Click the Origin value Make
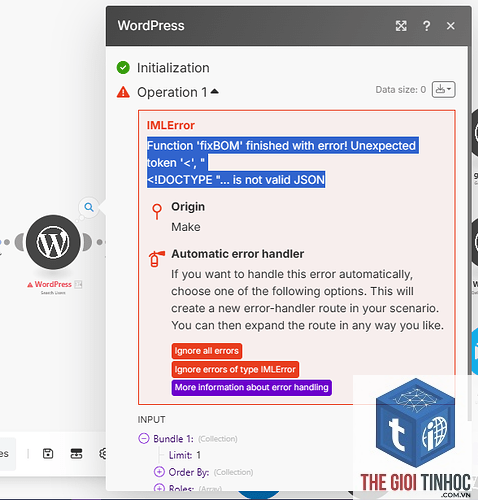The height and width of the screenshot is (500, 478). tap(186, 227)
